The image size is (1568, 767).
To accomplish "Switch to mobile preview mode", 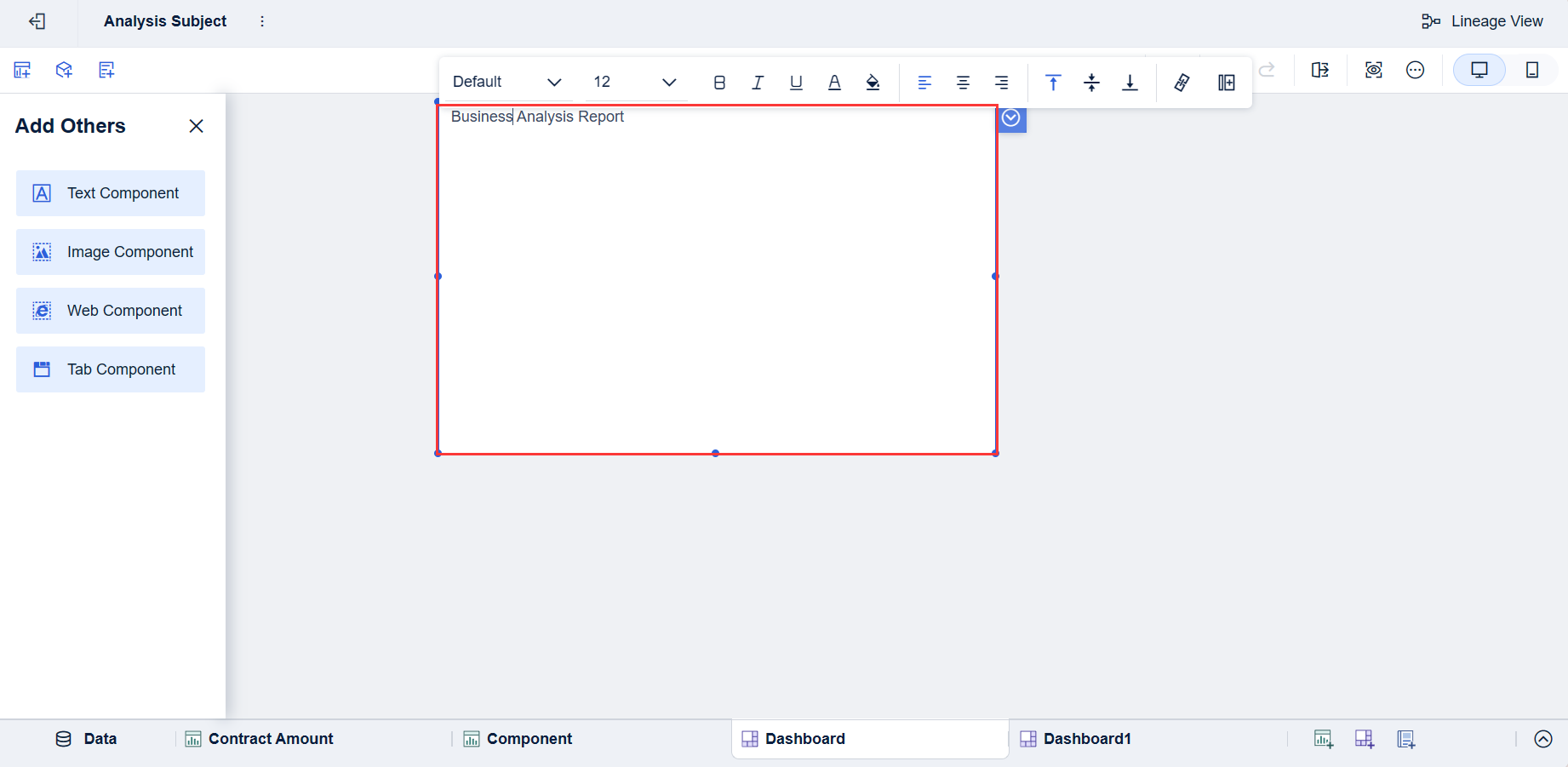I will [x=1533, y=70].
